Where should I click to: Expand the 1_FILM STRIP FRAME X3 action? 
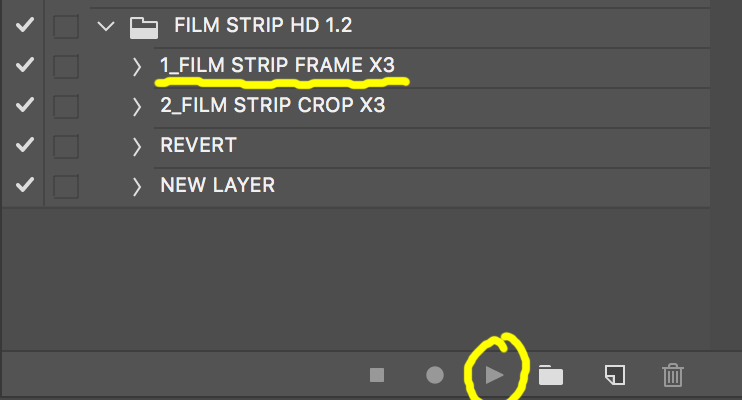(137, 67)
